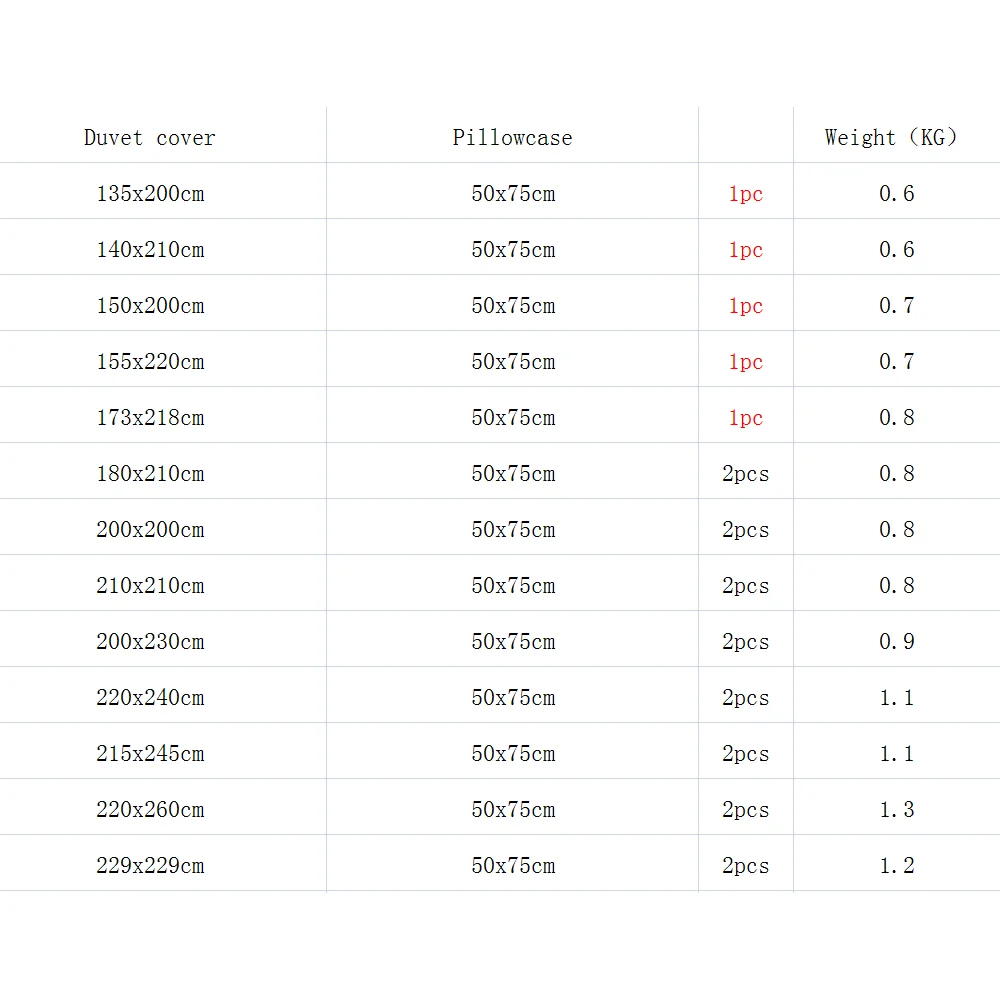
Task: Select the 200x230cm duvet size cell
Action: tap(150, 642)
